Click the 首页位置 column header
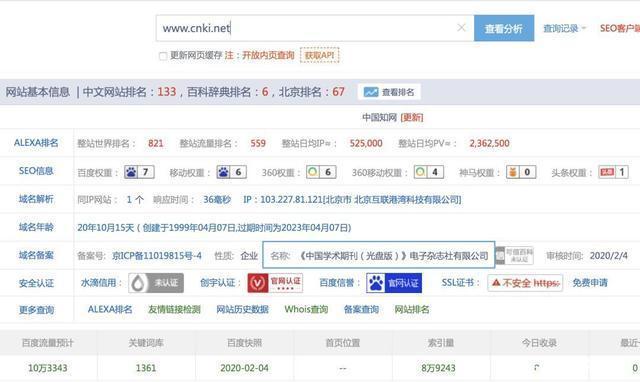This screenshot has width=640, height=382. point(343,343)
